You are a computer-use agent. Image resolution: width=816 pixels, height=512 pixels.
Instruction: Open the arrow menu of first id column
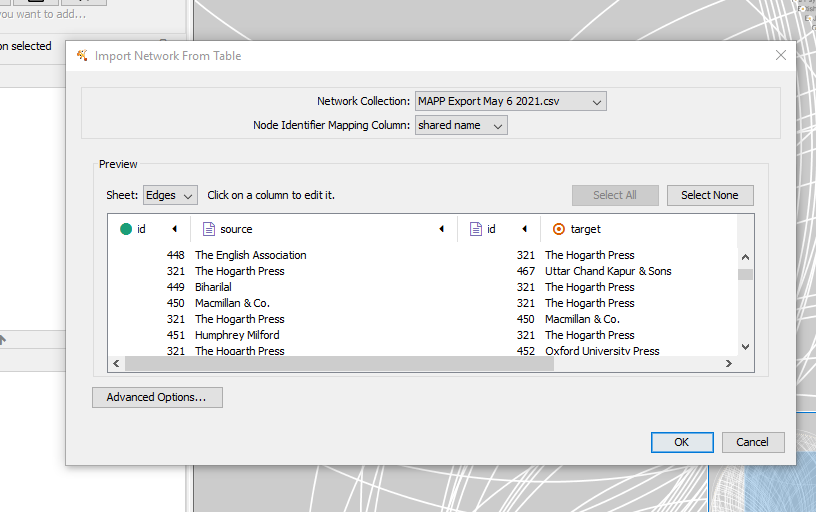click(x=174, y=229)
